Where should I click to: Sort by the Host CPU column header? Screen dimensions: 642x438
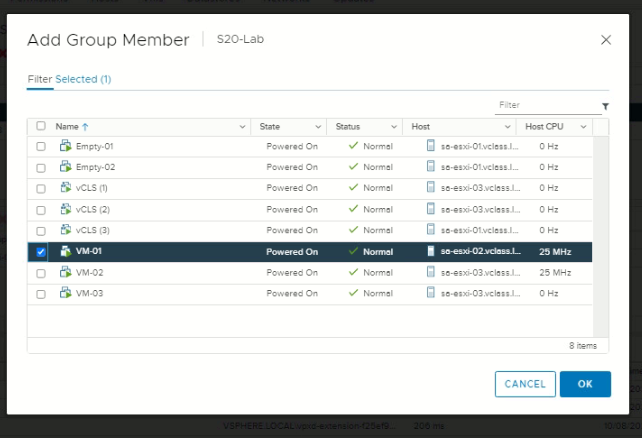tap(544, 127)
